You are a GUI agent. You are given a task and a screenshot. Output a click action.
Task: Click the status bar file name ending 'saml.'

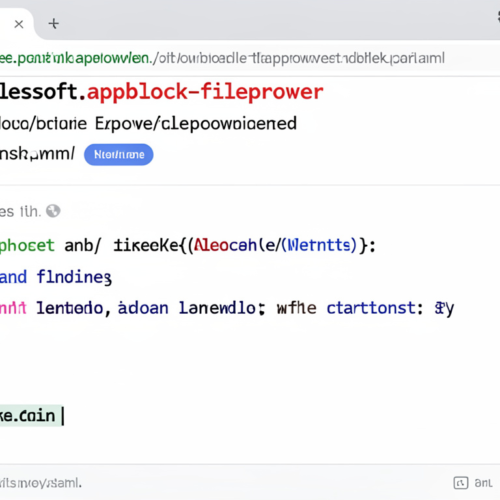coord(41,483)
